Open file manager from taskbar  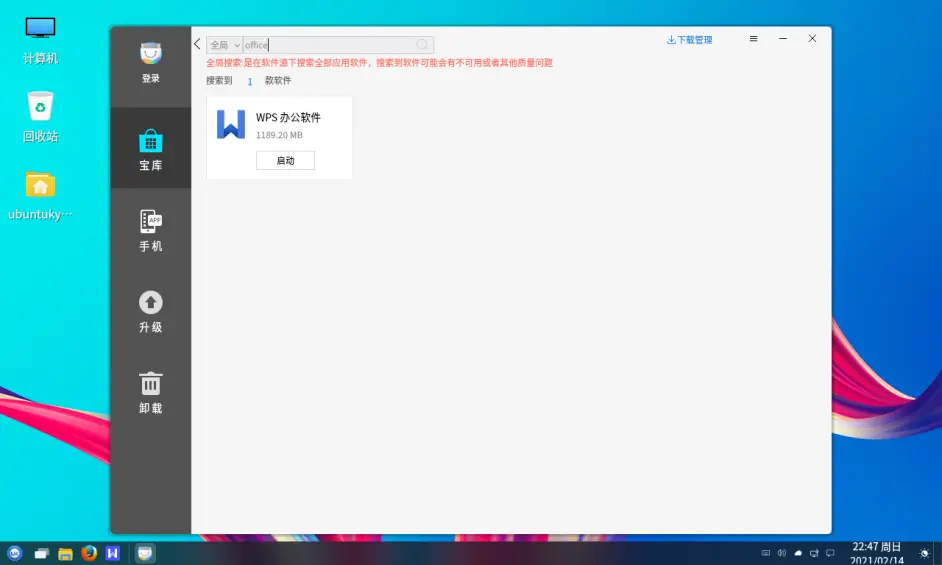(x=65, y=554)
